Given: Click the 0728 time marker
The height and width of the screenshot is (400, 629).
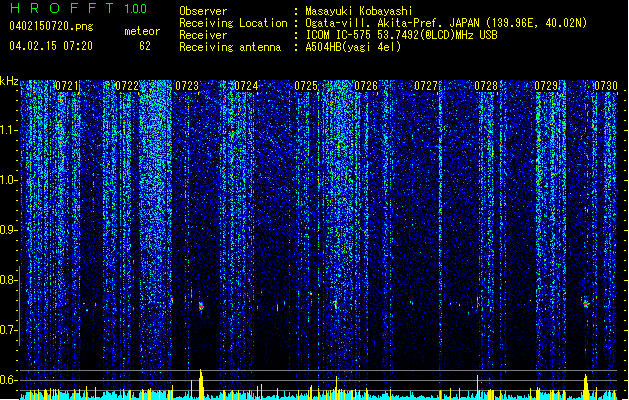Looking at the screenshot, I should [486, 86].
